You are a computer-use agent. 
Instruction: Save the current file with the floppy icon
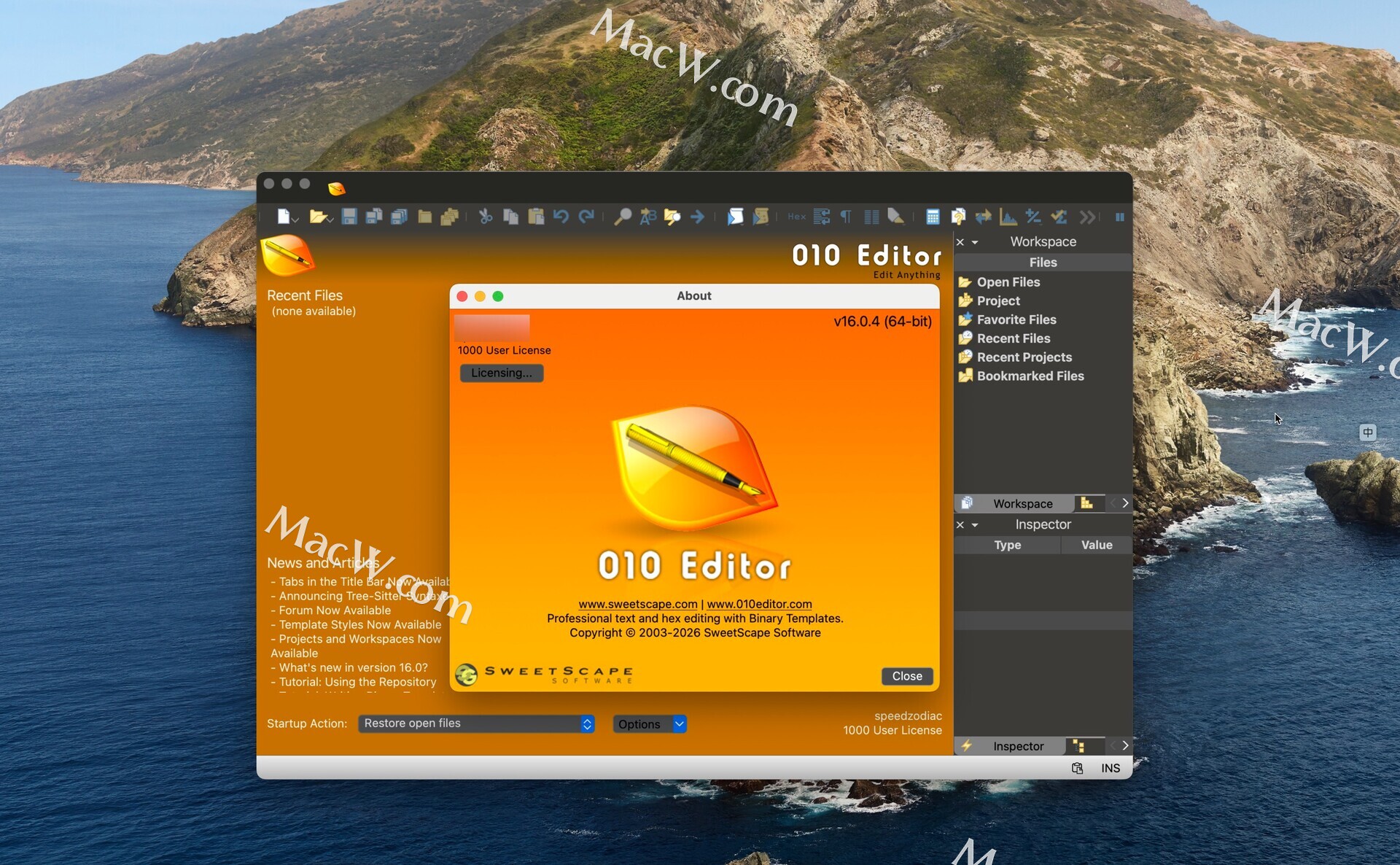point(349,217)
